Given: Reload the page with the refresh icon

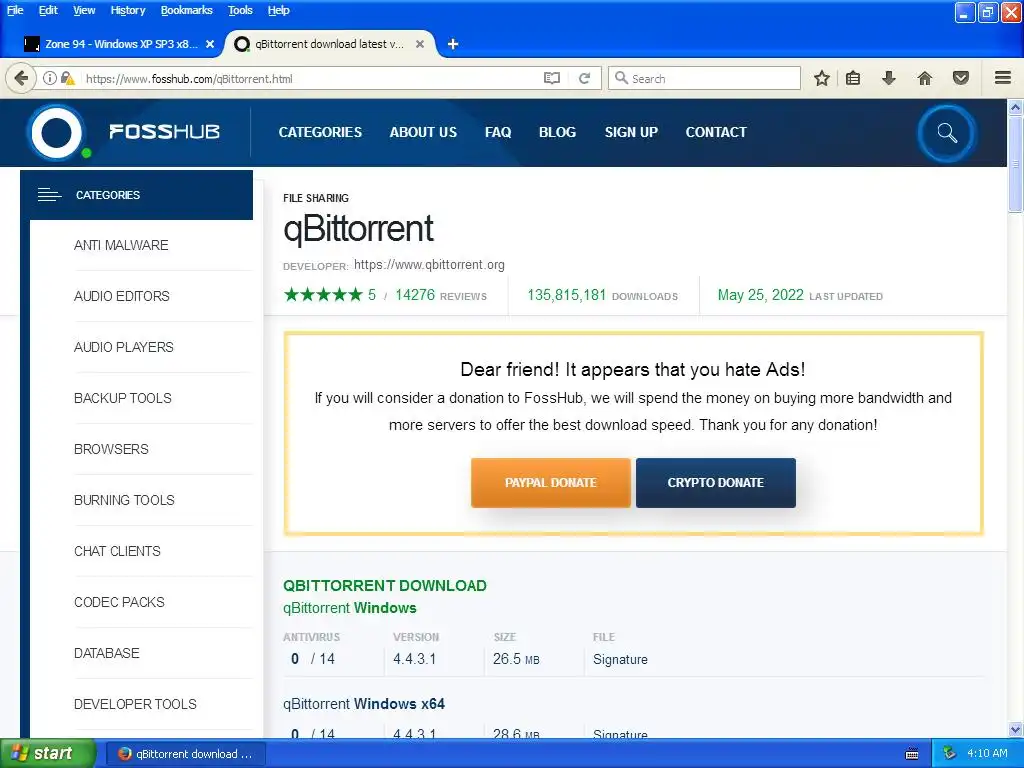Looking at the screenshot, I should (x=584, y=78).
